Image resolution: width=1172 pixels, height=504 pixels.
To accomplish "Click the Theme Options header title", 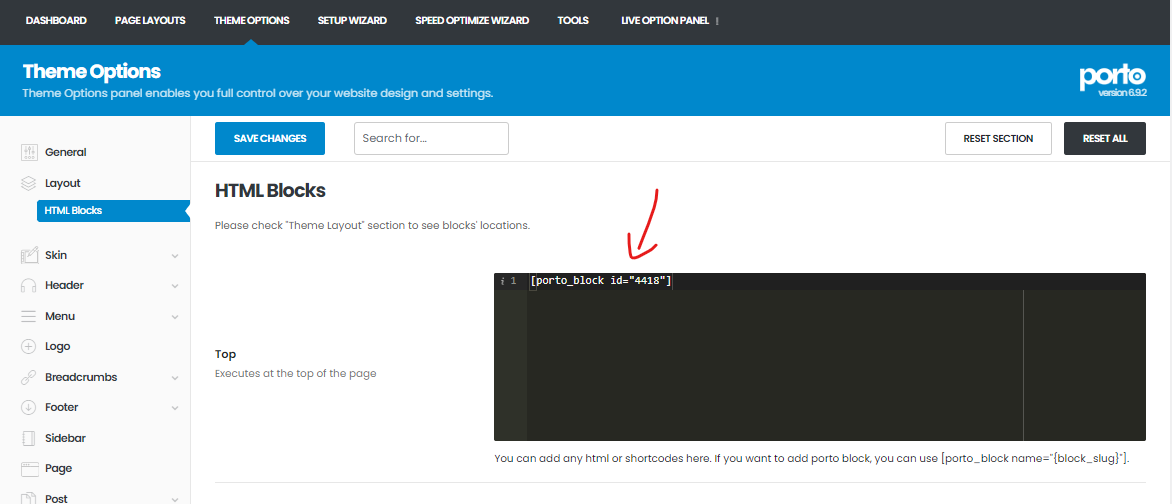I will click(92, 72).
